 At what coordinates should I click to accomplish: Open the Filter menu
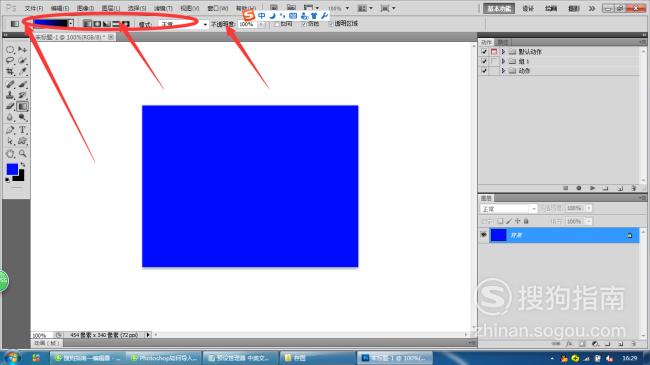tap(163, 8)
